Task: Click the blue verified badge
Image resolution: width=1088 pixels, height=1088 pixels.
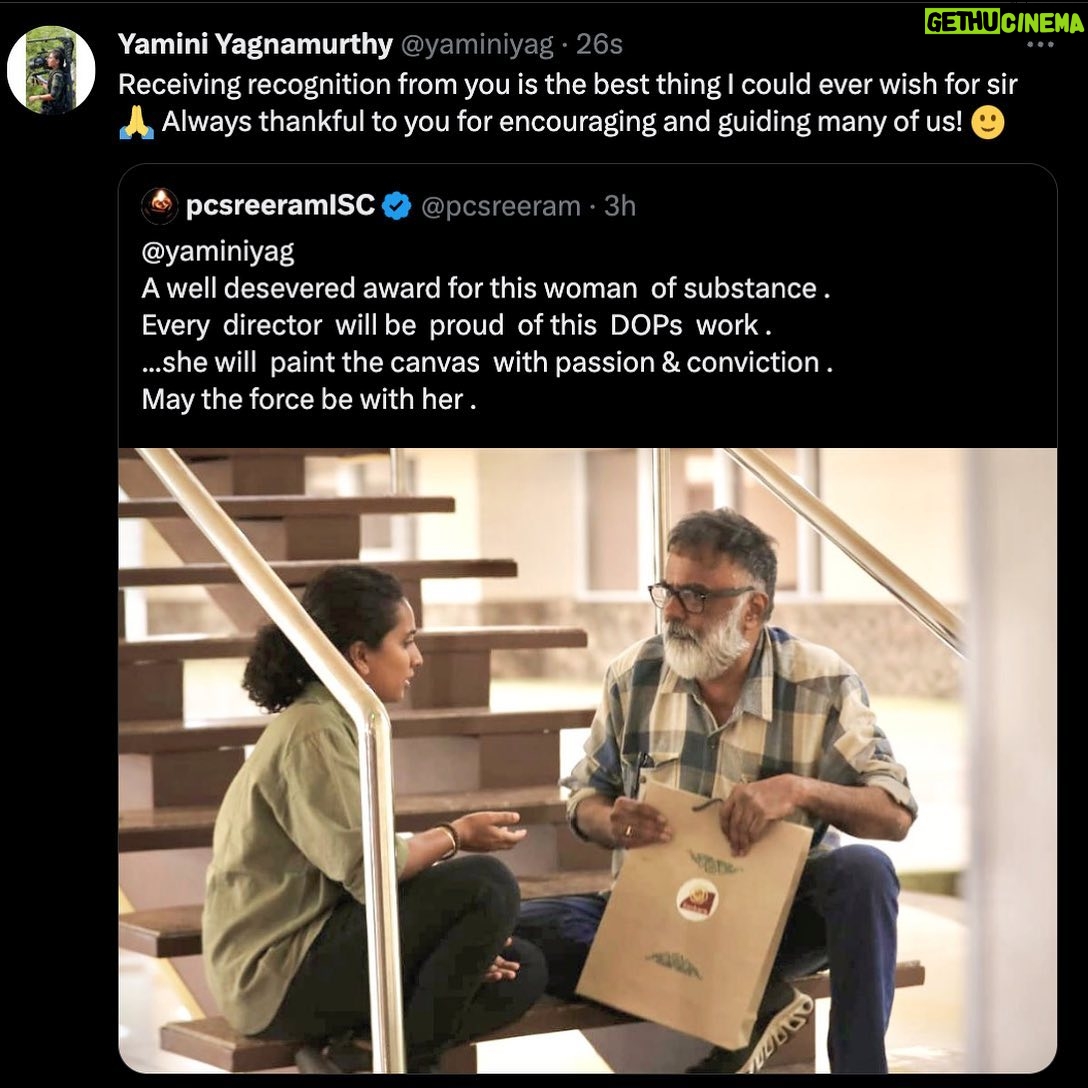Action: point(397,207)
